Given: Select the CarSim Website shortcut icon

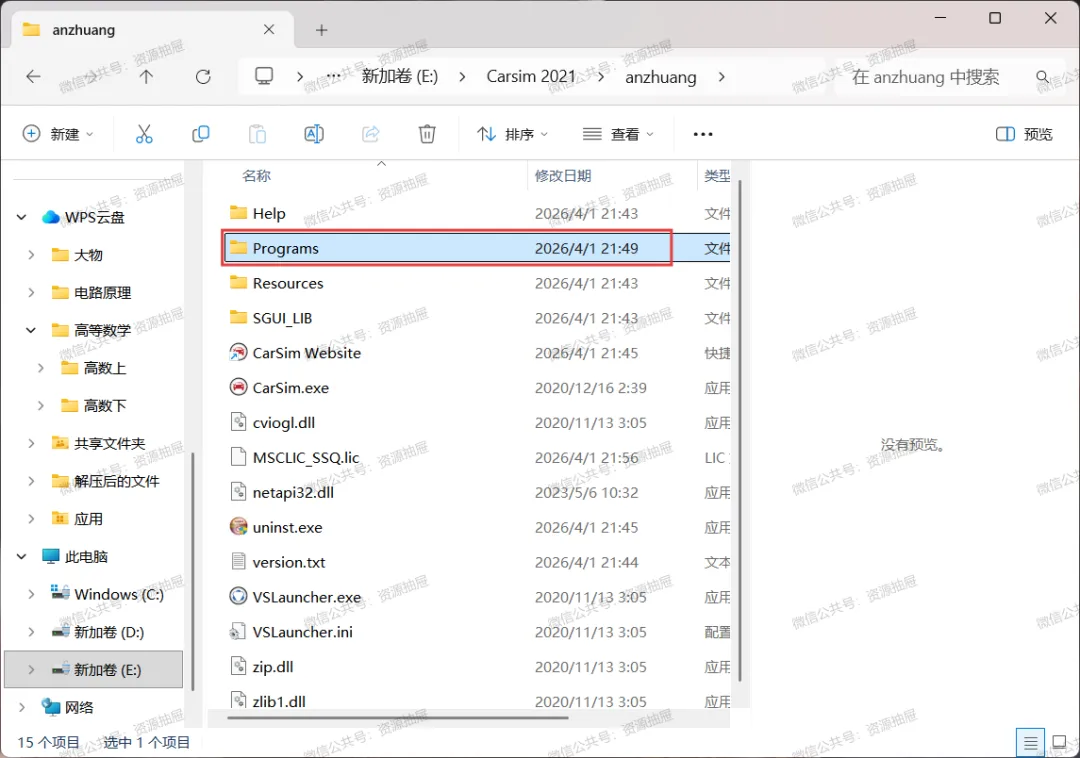Looking at the screenshot, I should point(238,352).
